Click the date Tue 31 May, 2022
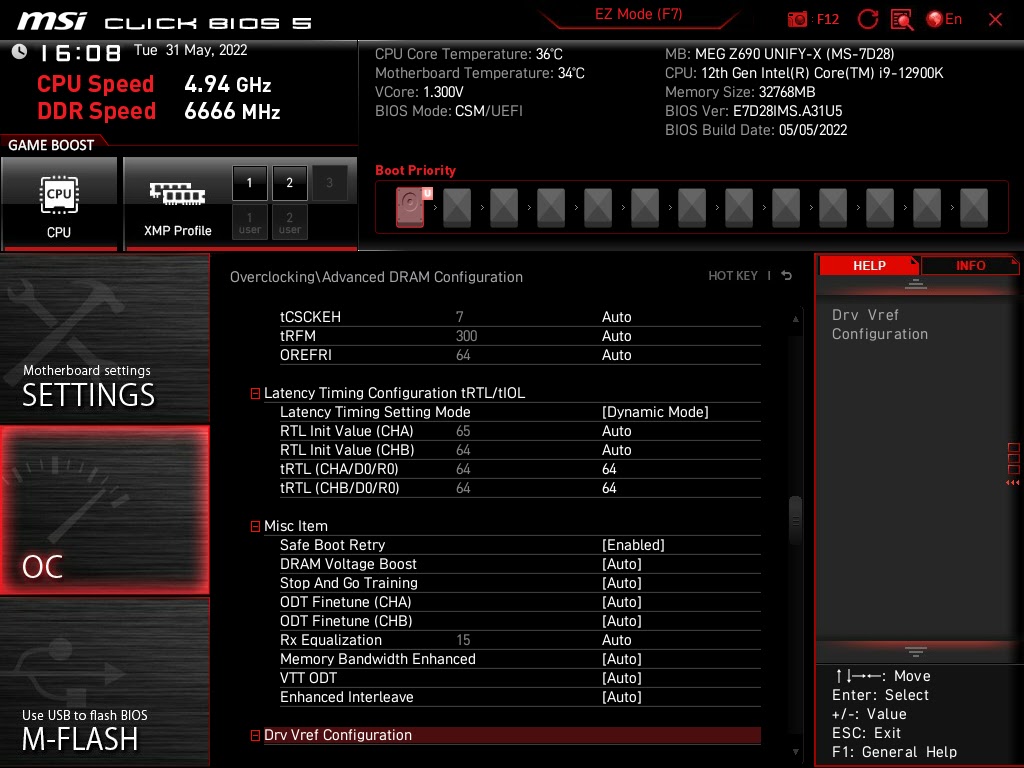1024x768 pixels. point(191,50)
